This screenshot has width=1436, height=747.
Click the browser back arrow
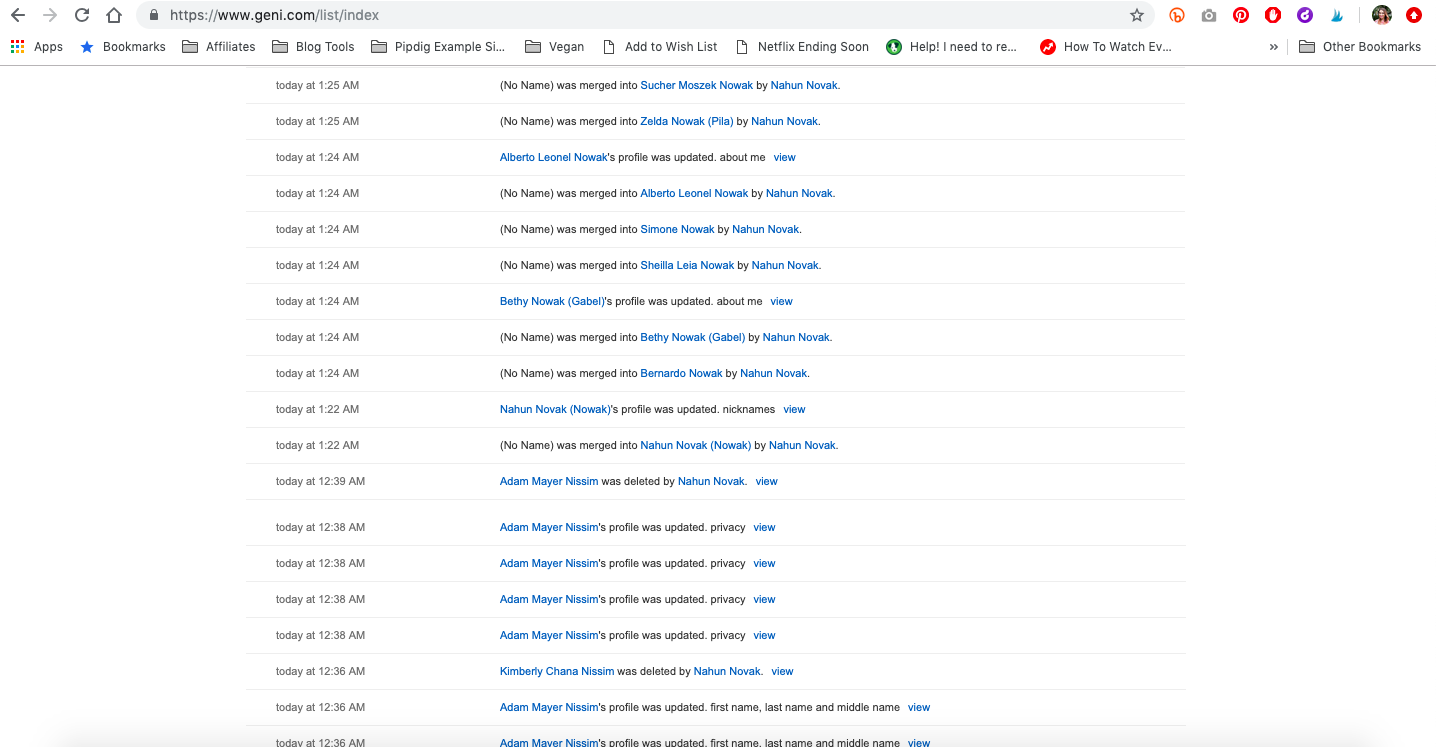click(x=18, y=15)
